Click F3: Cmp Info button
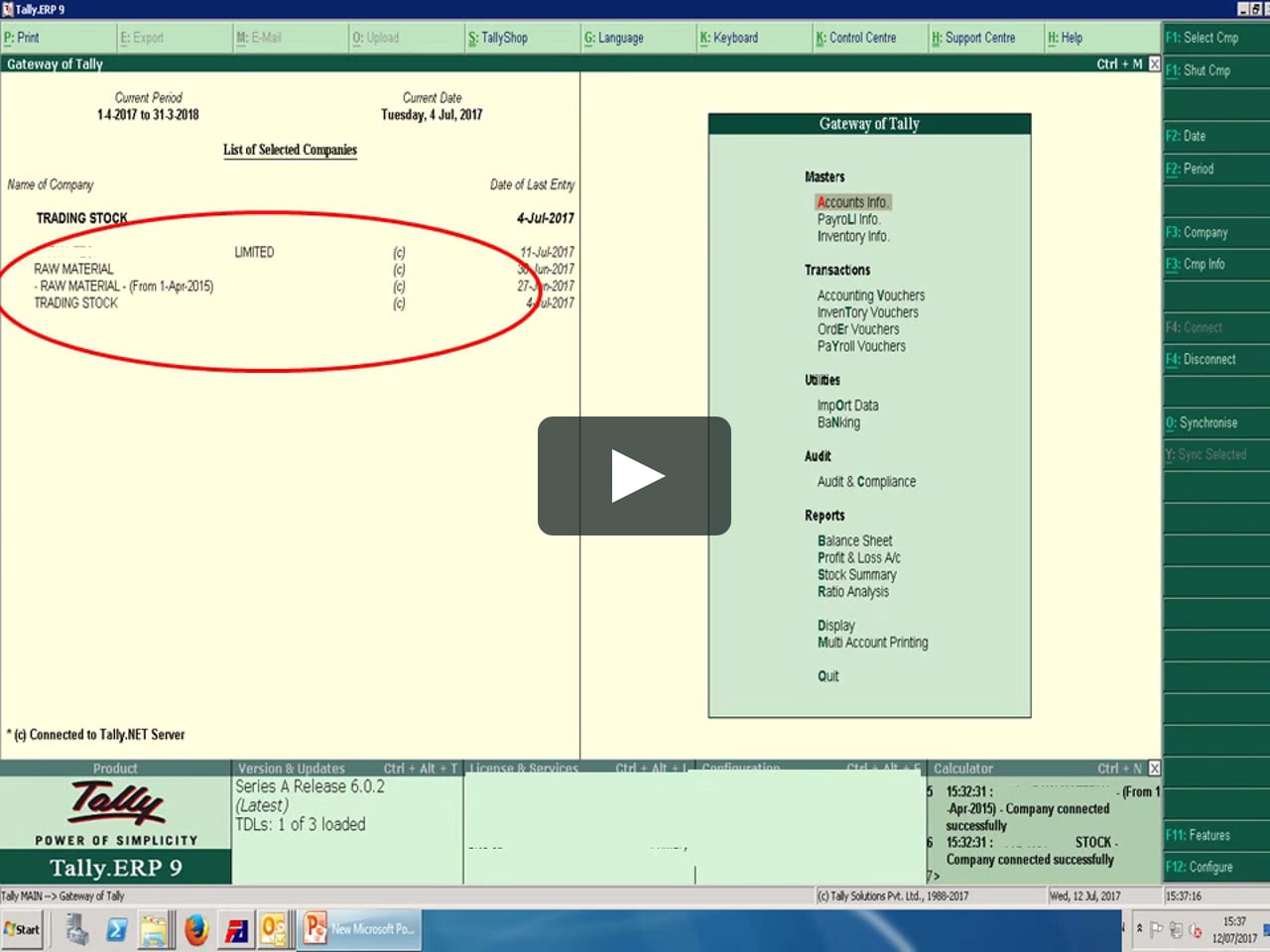The height and width of the screenshot is (952, 1270). click(x=1216, y=264)
